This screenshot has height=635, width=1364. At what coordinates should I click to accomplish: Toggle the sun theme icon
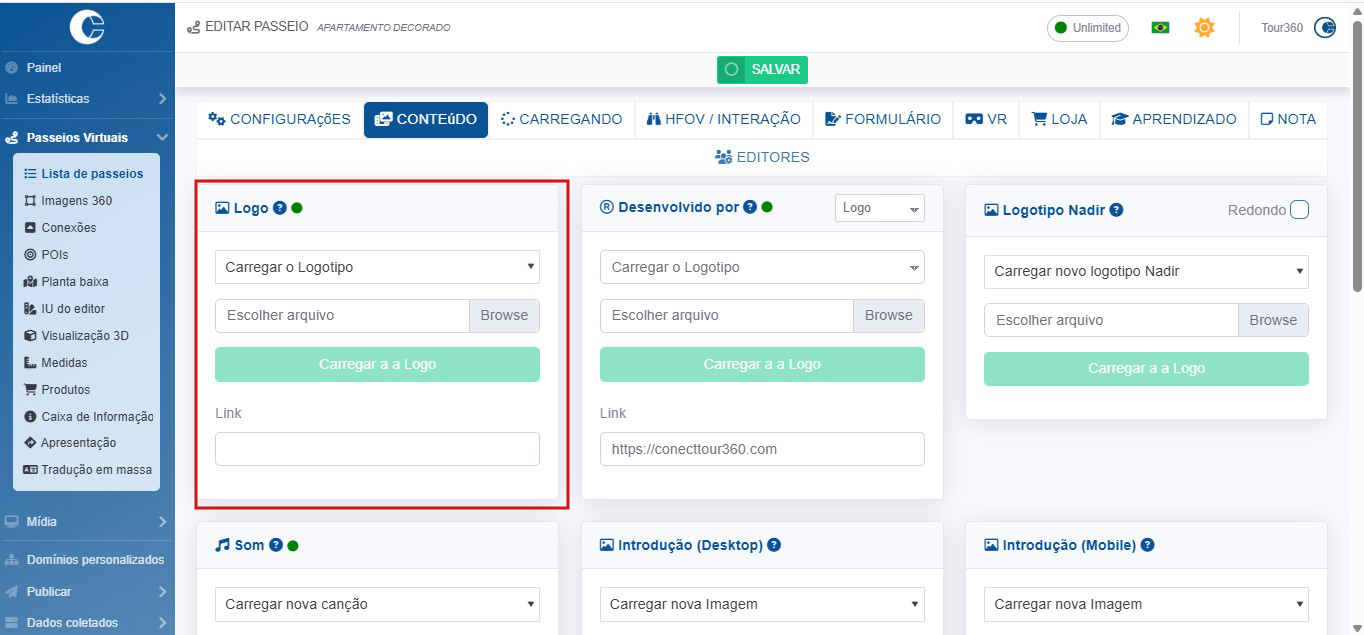point(1204,28)
